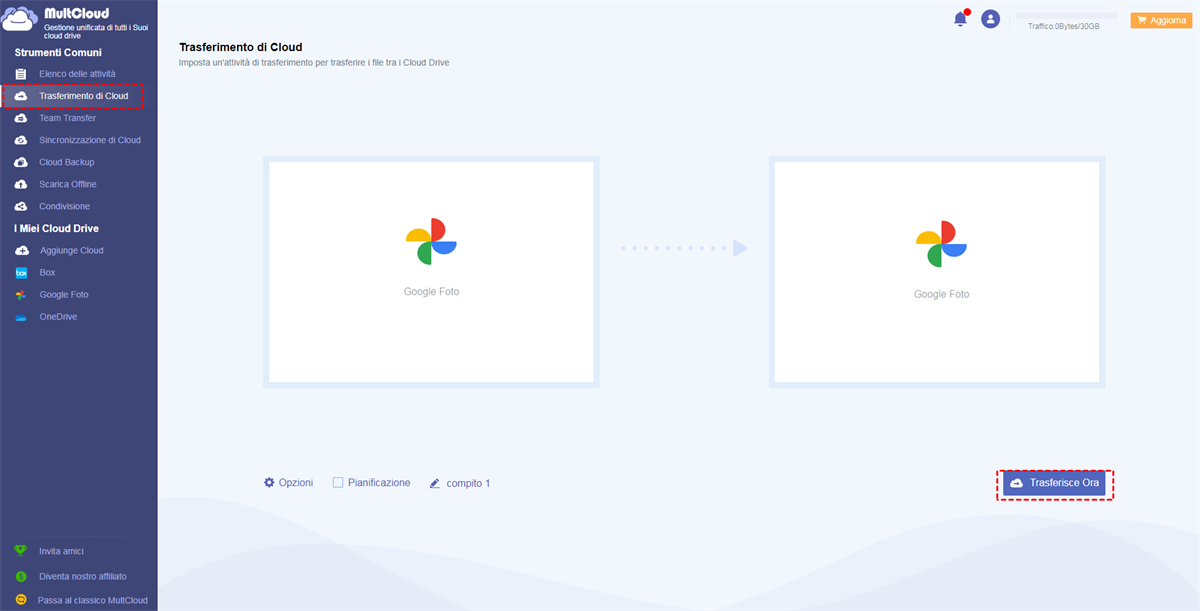This screenshot has height=611, width=1200.
Task: Open Team Transfer menu item
Action: [67, 118]
